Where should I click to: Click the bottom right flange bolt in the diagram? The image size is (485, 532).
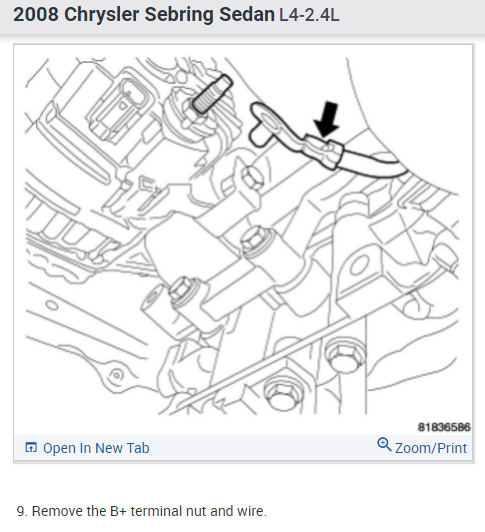tap(345, 356)
